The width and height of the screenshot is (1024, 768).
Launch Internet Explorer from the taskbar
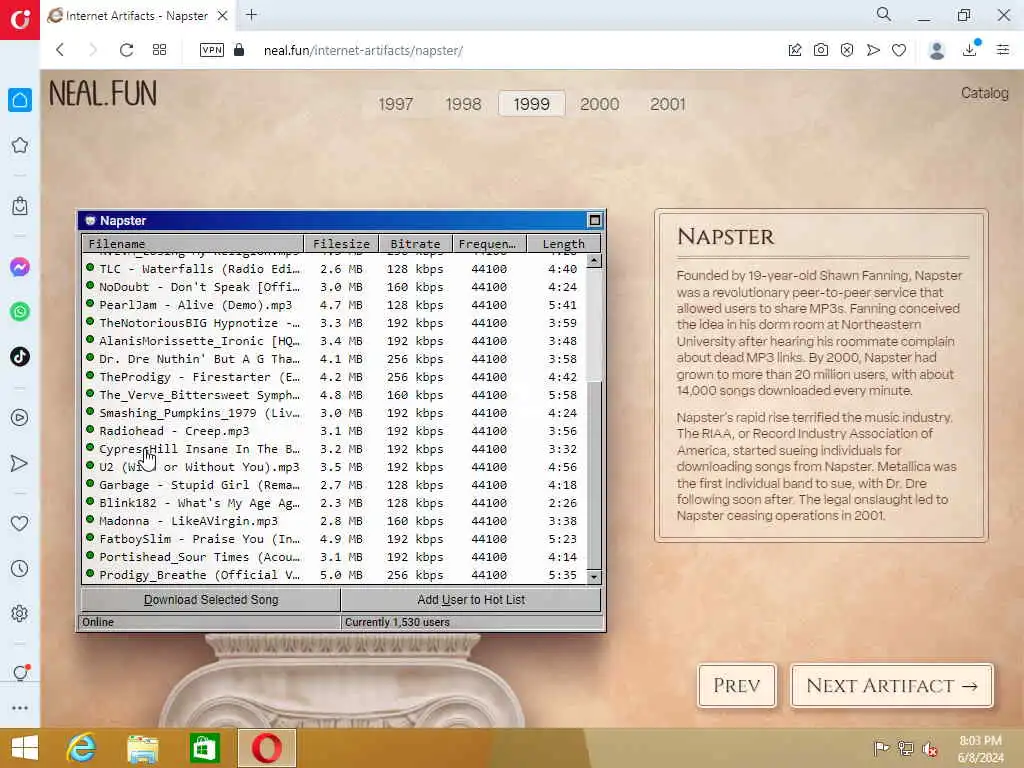click(x=81, y=748)
